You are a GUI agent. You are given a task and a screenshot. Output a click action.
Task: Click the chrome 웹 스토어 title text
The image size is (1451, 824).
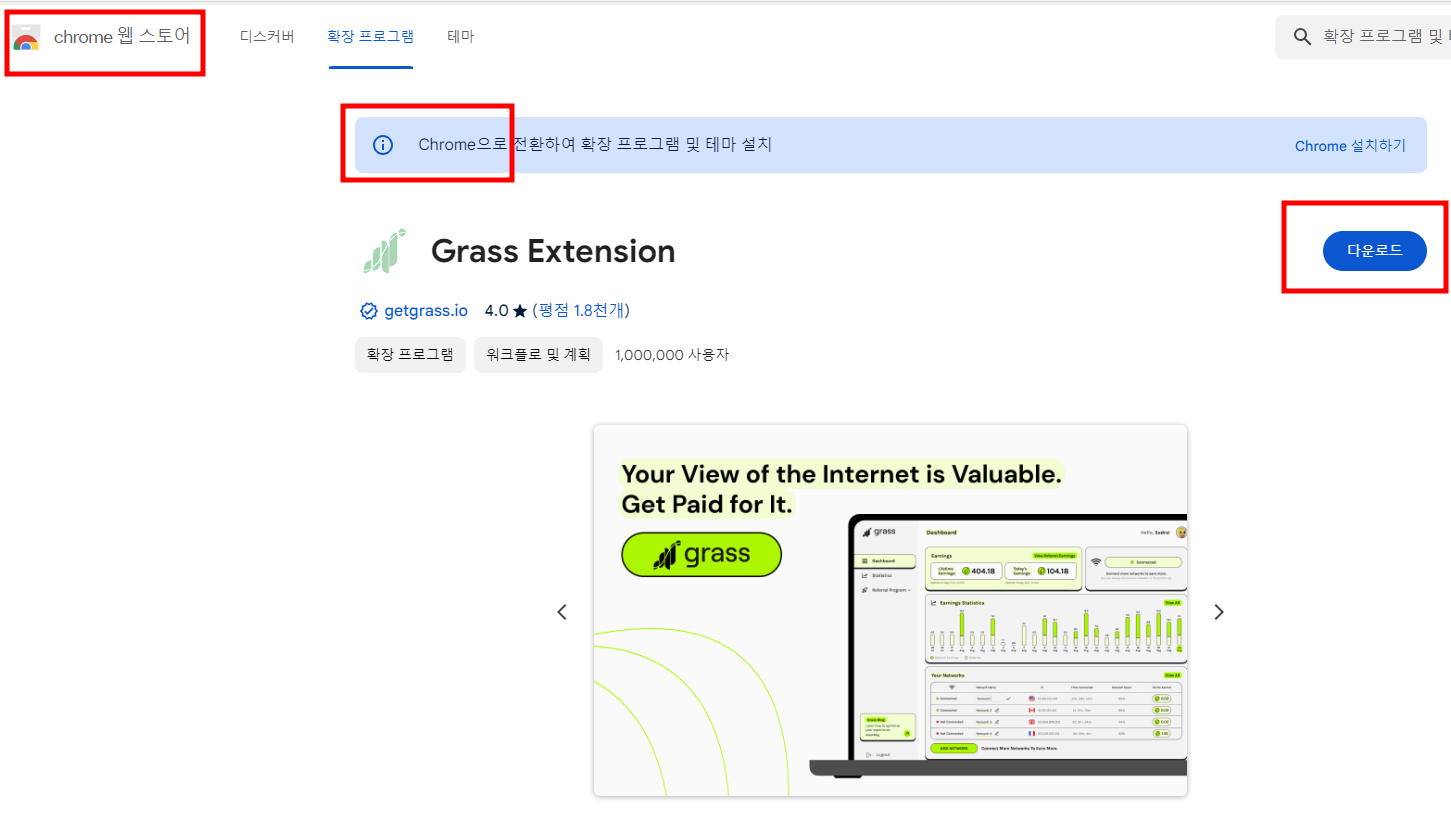122,37
